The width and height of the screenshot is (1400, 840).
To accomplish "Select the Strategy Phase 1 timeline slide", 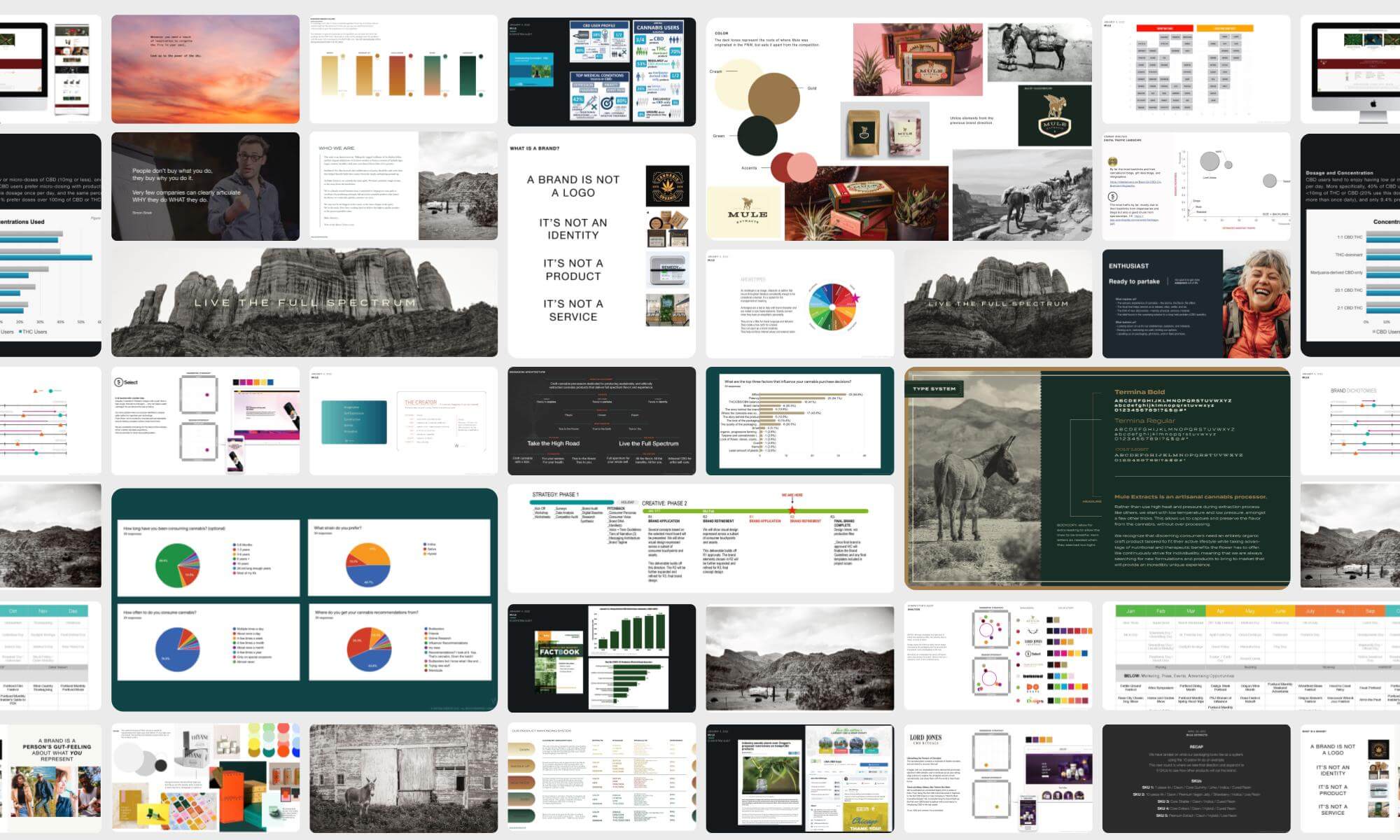I will [700, 538].
